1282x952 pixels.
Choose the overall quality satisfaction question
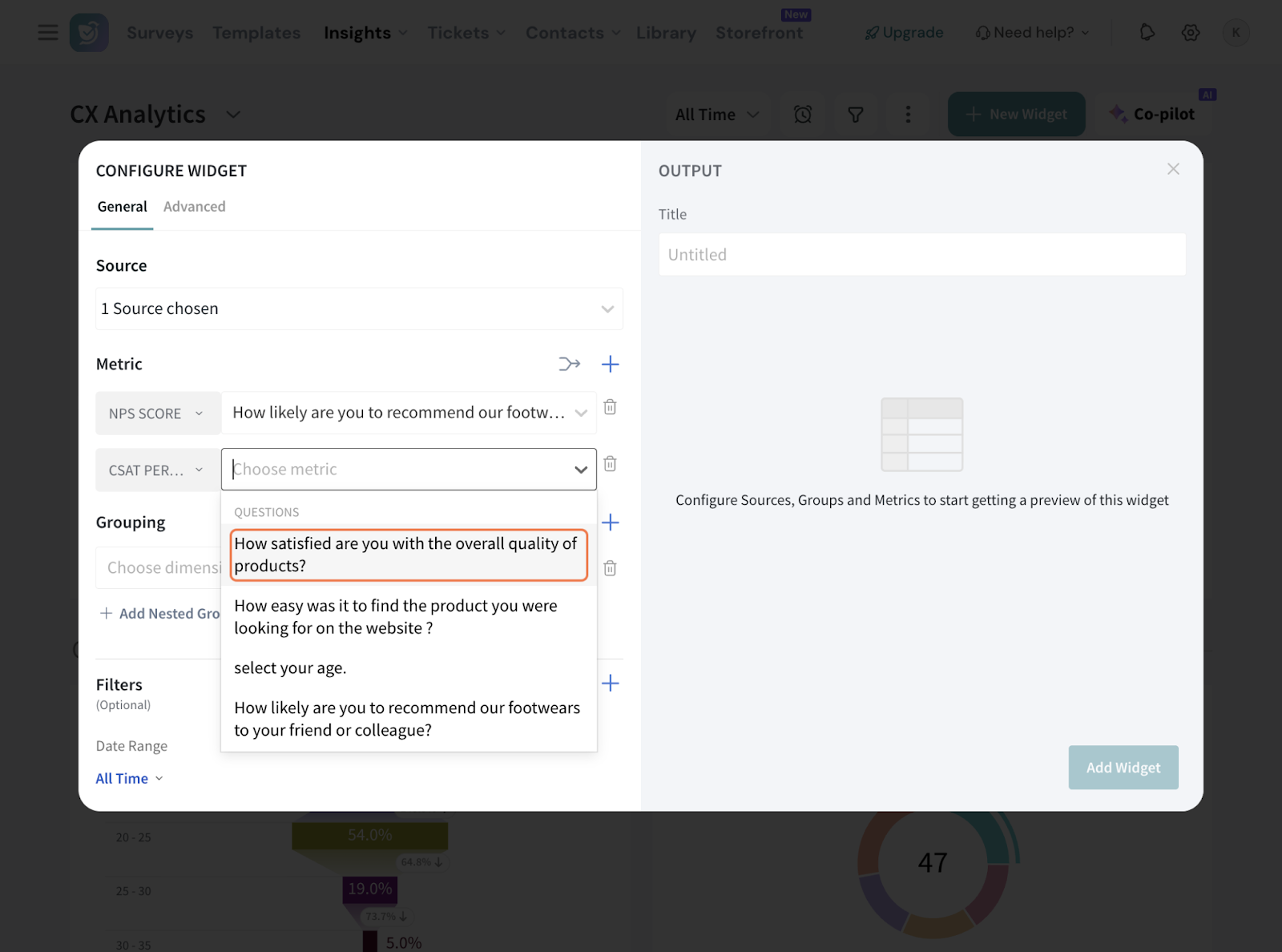[408, 555]
